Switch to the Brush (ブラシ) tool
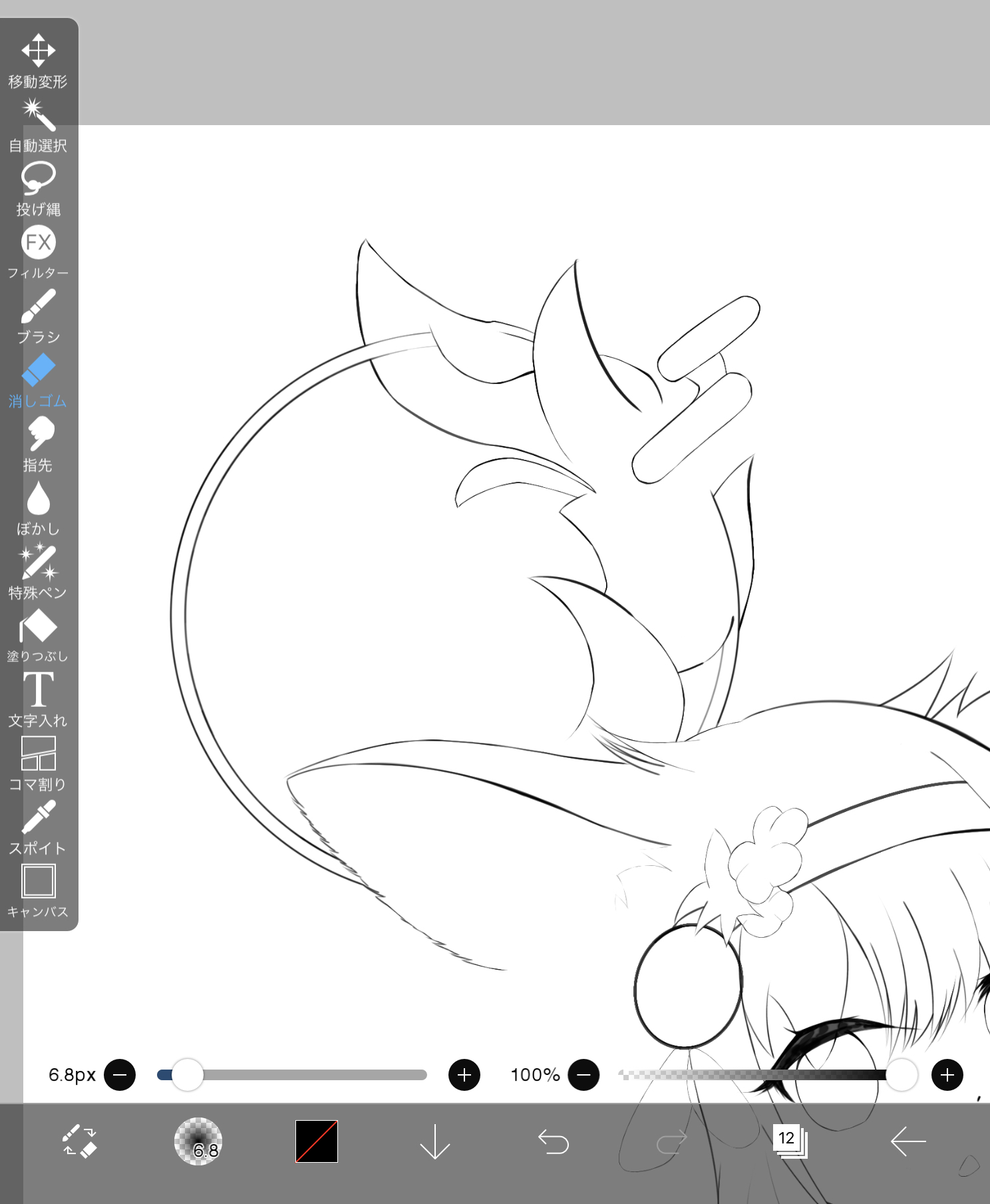This screenshot has height=1204, width=990. [x=38, y=316]
